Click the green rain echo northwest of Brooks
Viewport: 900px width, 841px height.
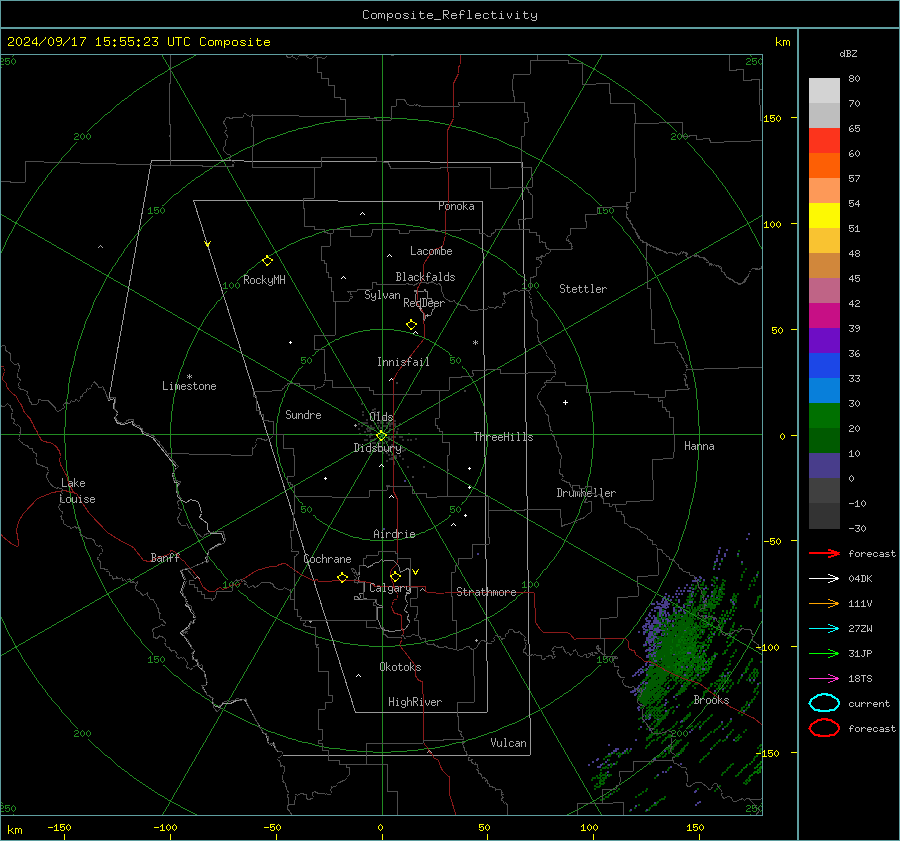click(679, 646)
